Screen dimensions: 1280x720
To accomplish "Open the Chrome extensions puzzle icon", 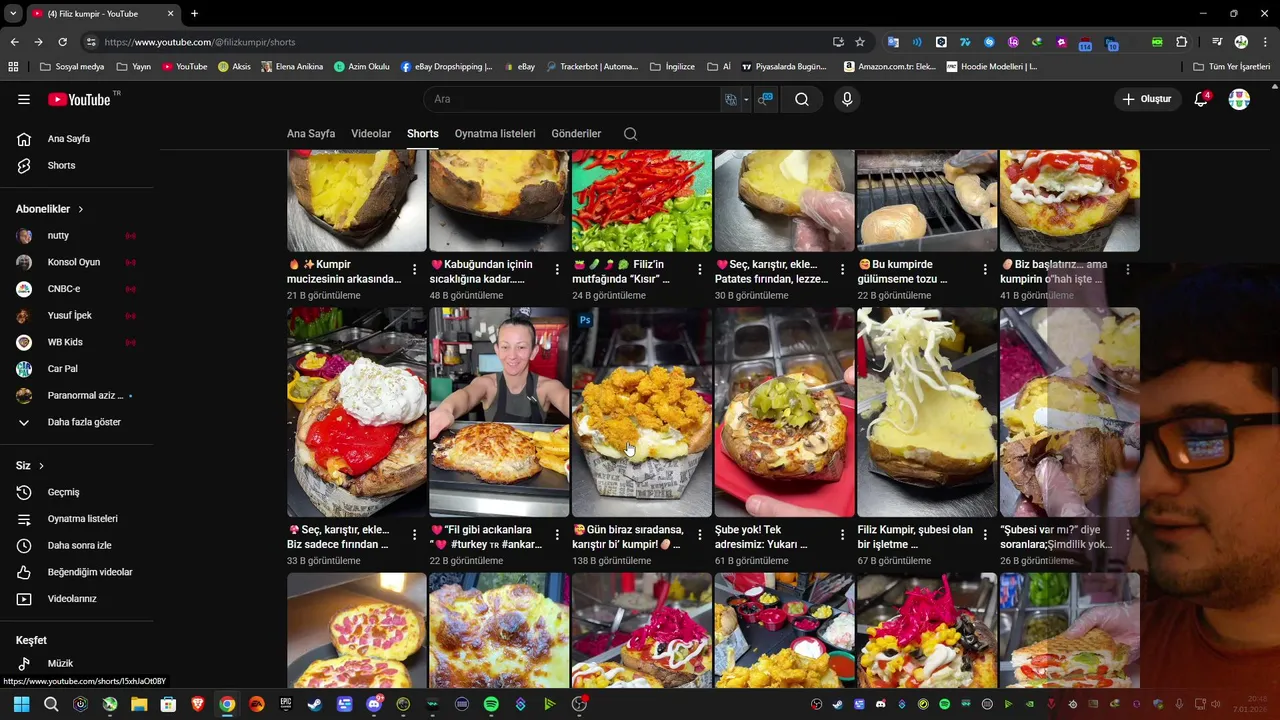I will 1182,42.
